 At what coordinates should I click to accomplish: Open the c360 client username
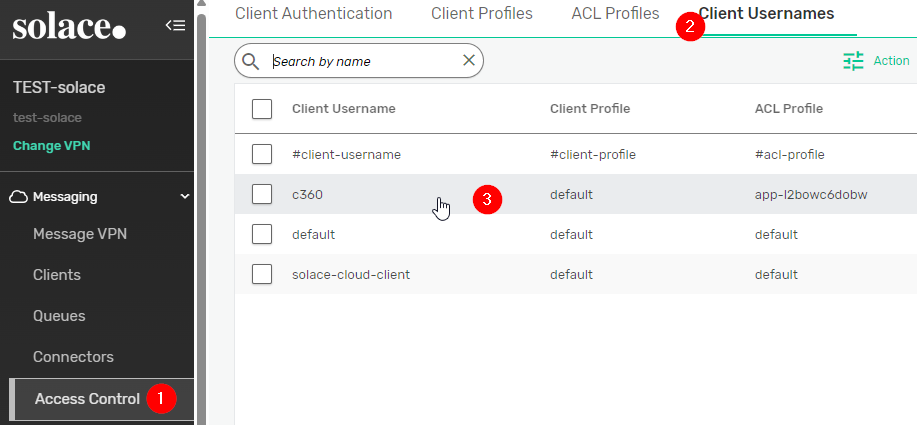click(308, 195)
